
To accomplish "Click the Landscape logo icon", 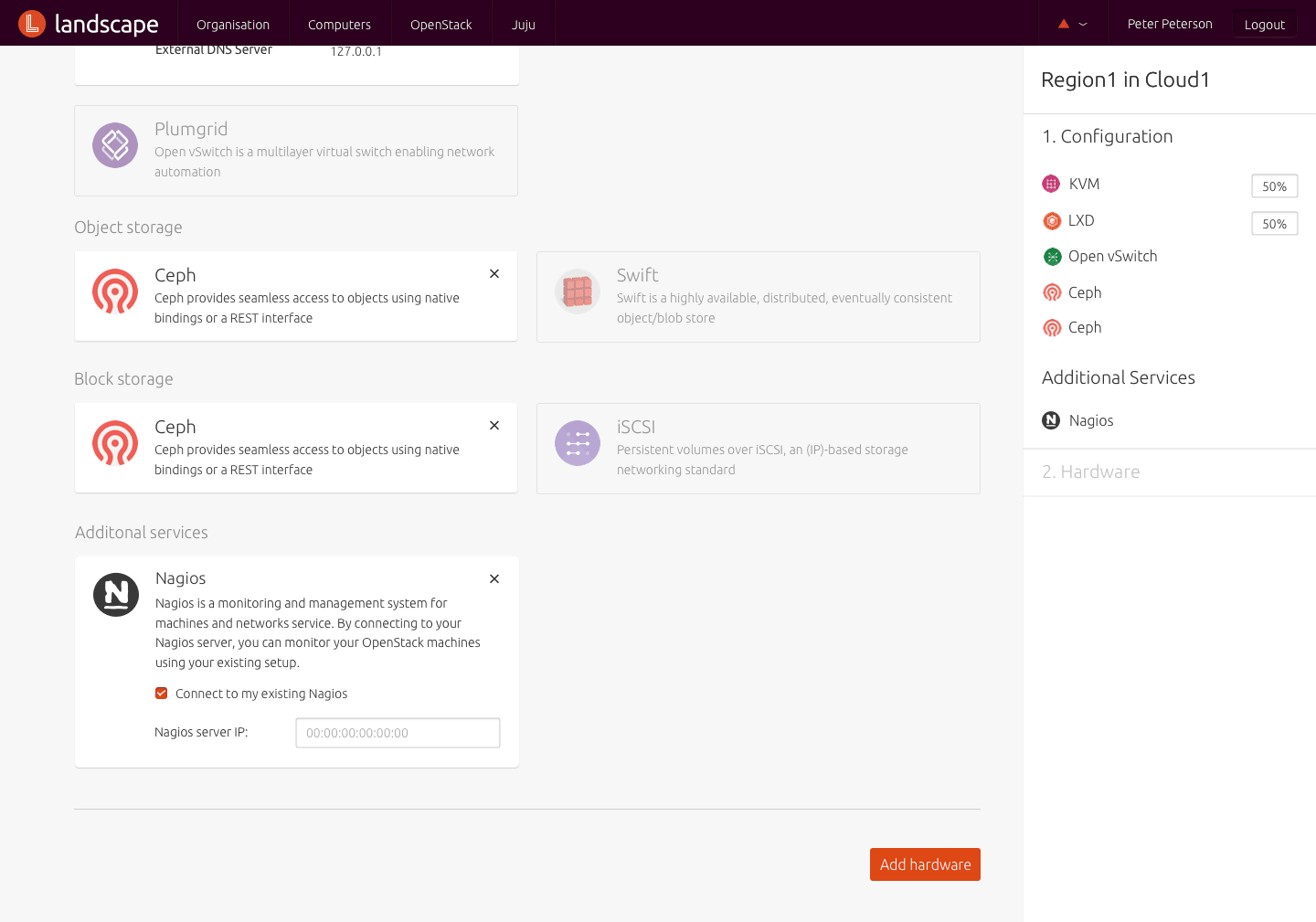I will tap(32, 24).
